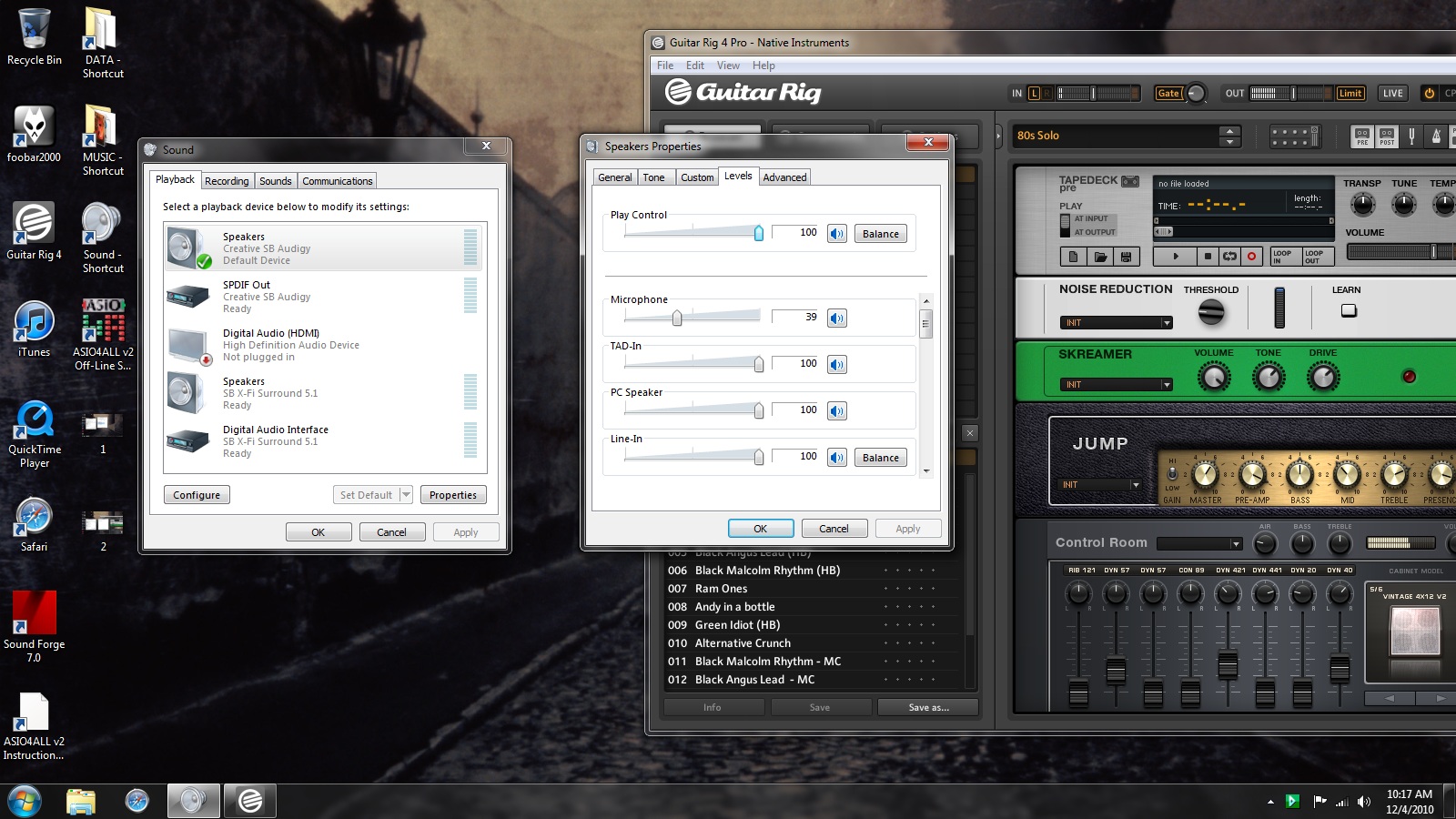Switch to Recording tab in Sound

(227, 181)
